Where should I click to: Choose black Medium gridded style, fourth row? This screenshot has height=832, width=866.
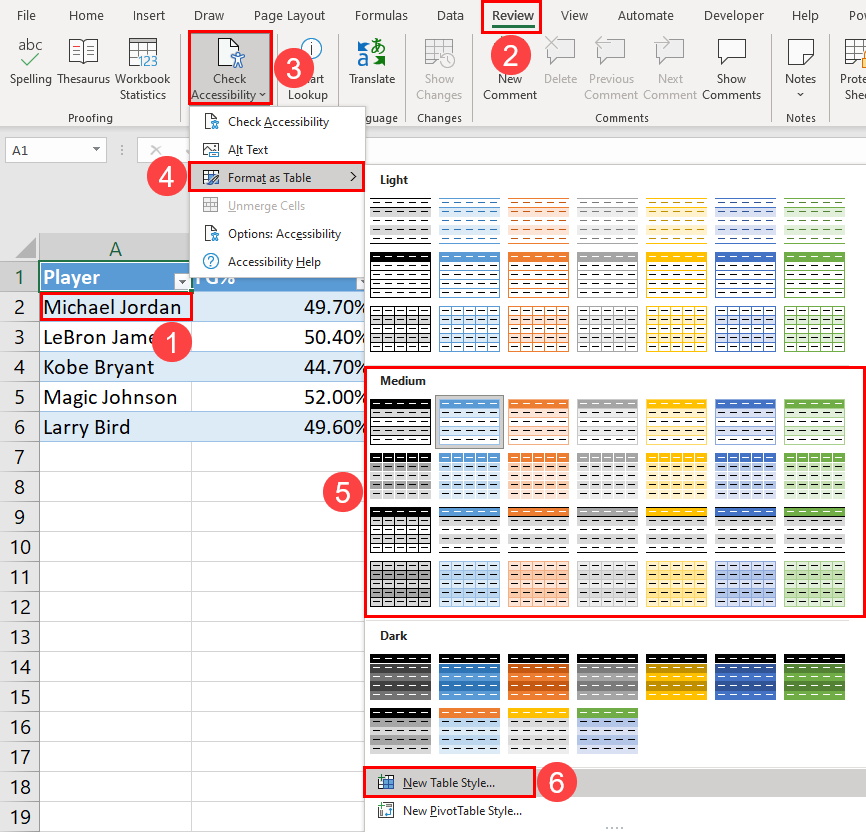tap(400, 584)
